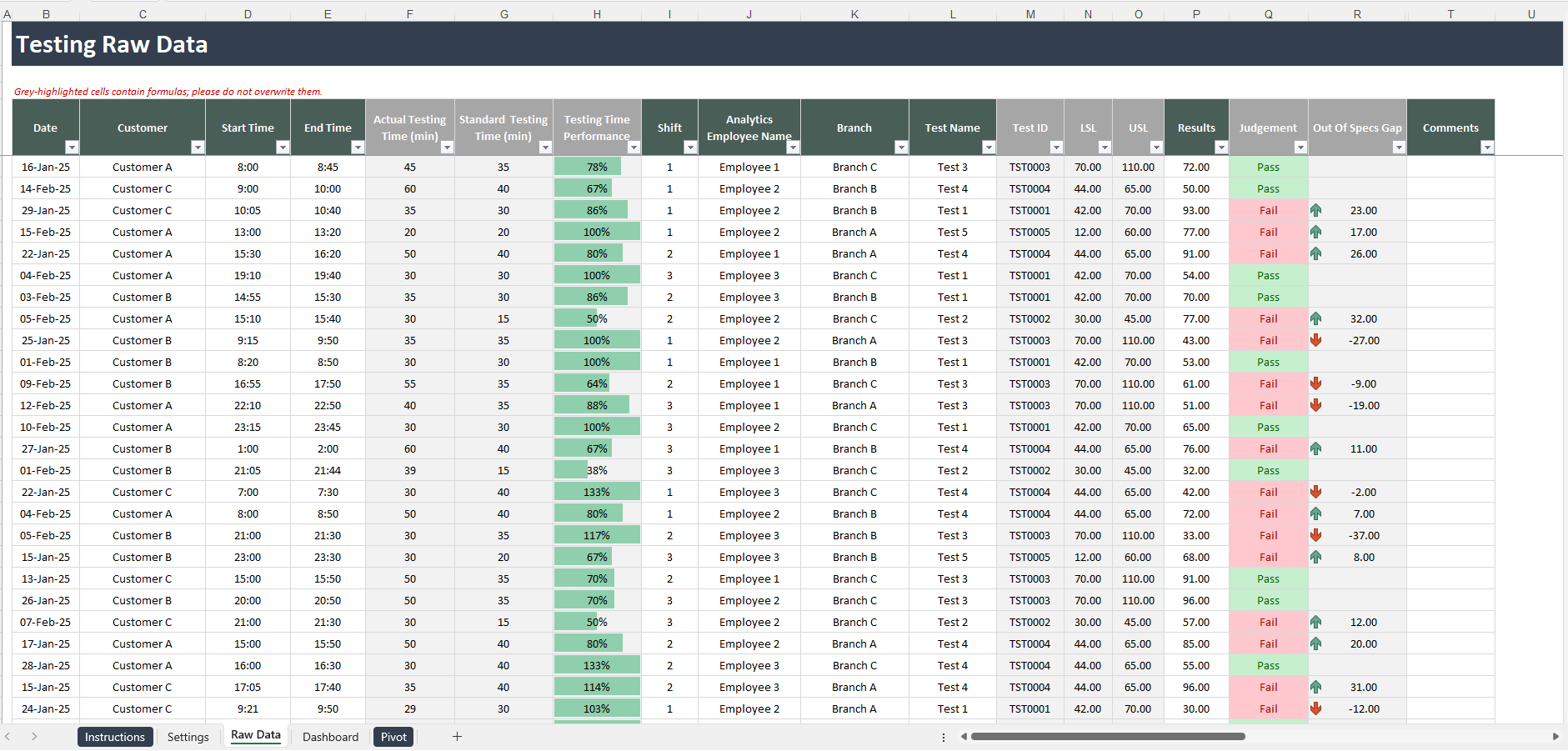The width and height of the screenshot is (1568, 751).
Task: Open the sheet options kebab menu icon
Action: tap(943, 737)
